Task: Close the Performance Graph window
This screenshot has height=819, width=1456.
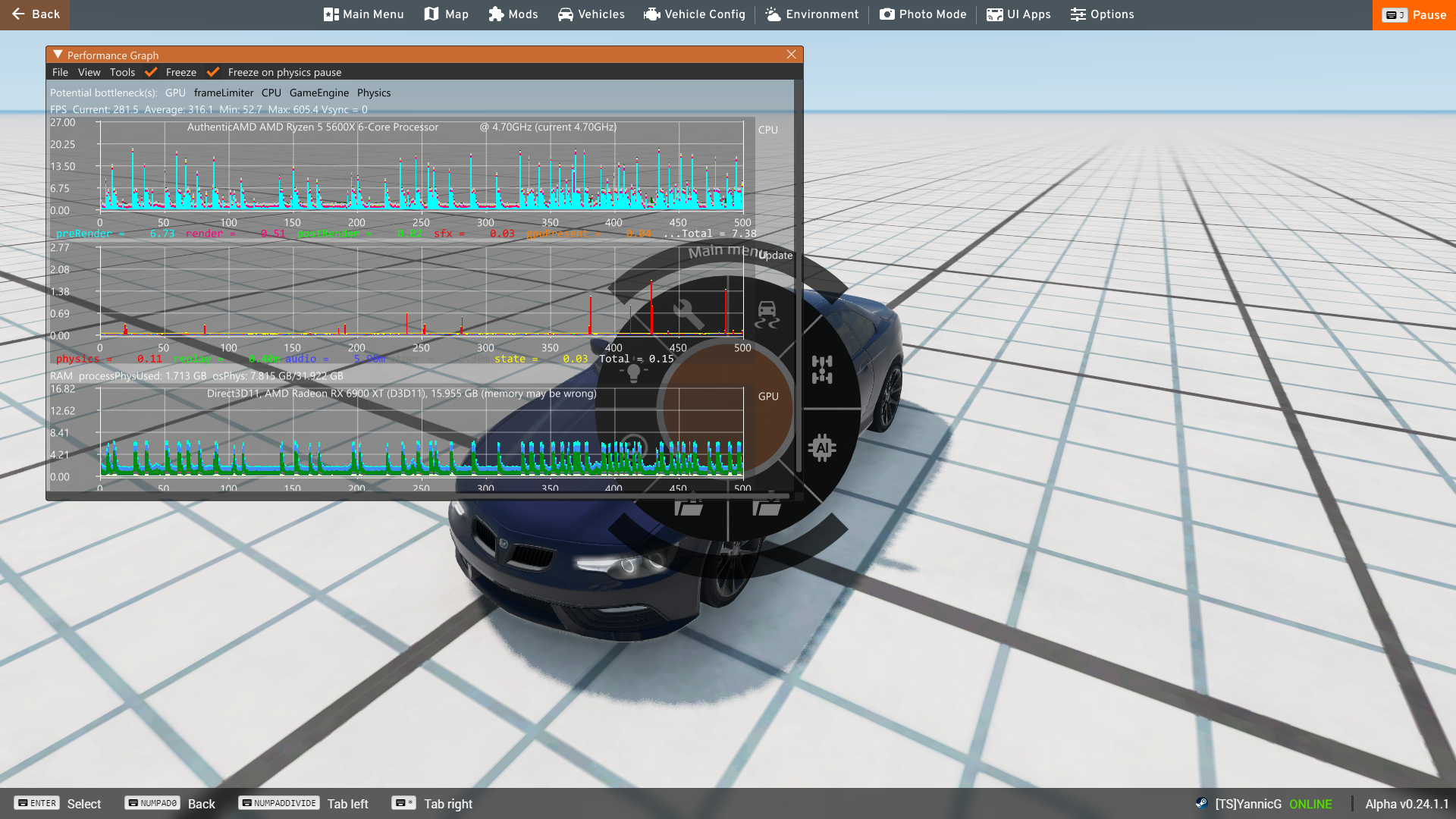Action: point(791,55)
